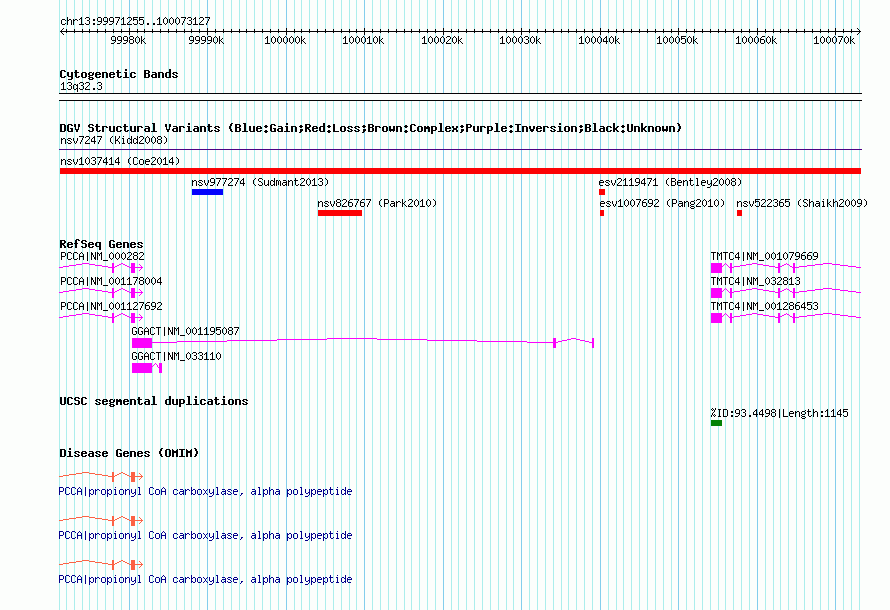Viewport: 890px width, 610px height.
Task: Click the Cytogenetic Bands track title
Action: 119,74
